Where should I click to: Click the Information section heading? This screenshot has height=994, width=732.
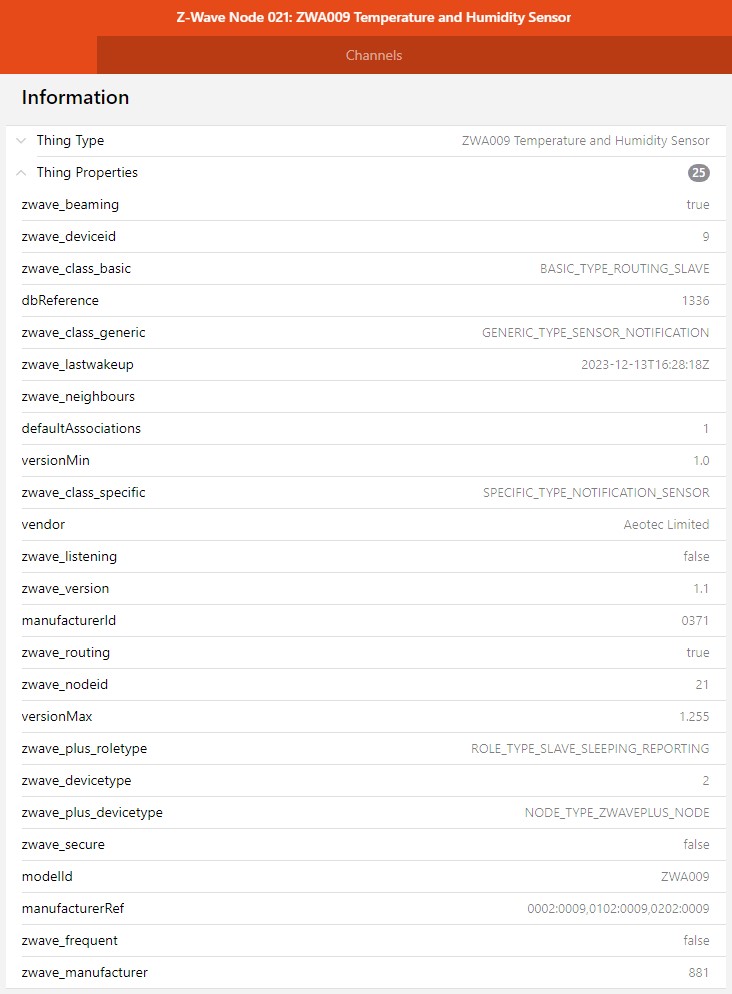(74, 97)
